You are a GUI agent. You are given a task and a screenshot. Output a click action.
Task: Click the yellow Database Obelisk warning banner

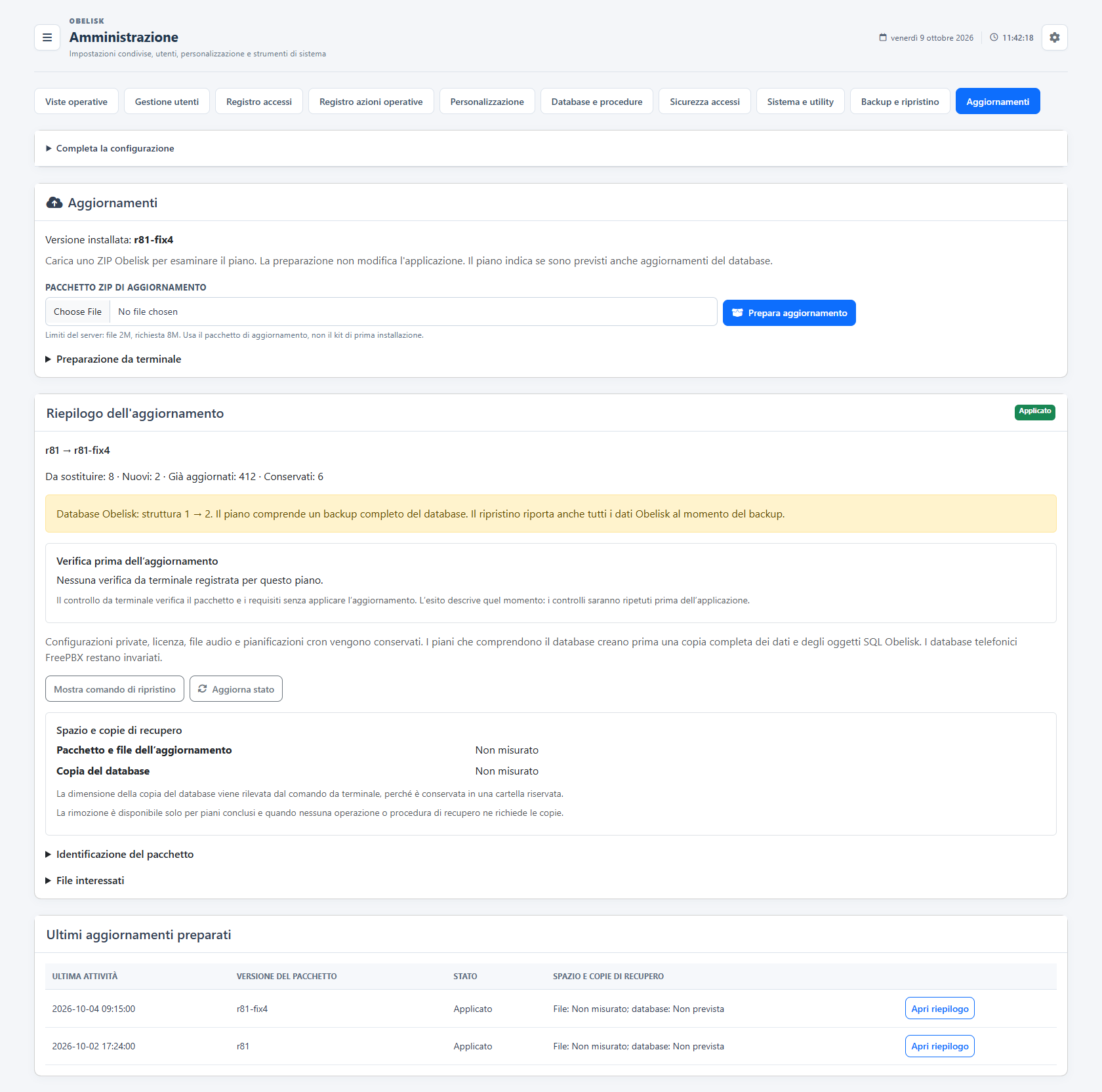pos(551,514)
